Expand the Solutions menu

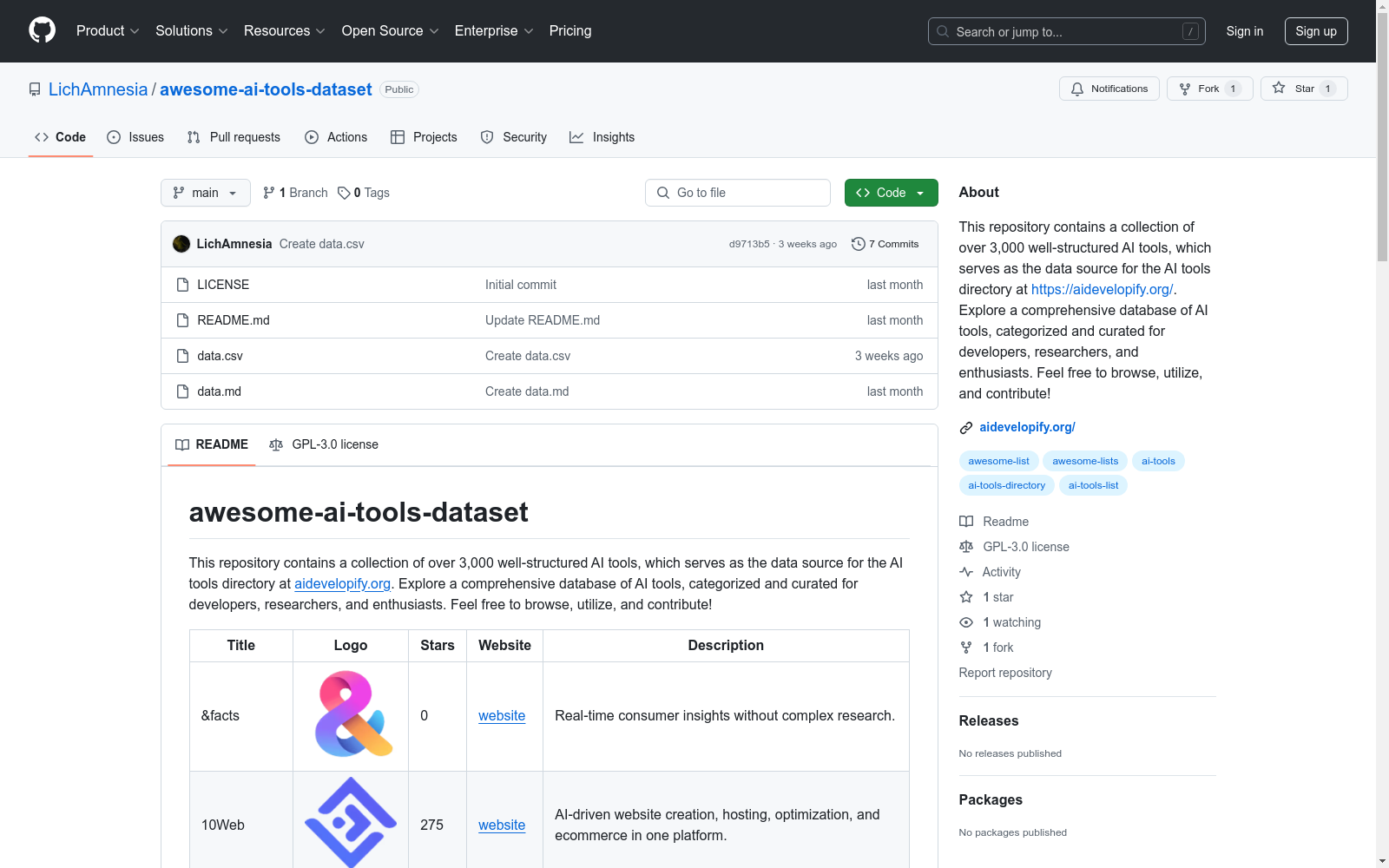192,31
